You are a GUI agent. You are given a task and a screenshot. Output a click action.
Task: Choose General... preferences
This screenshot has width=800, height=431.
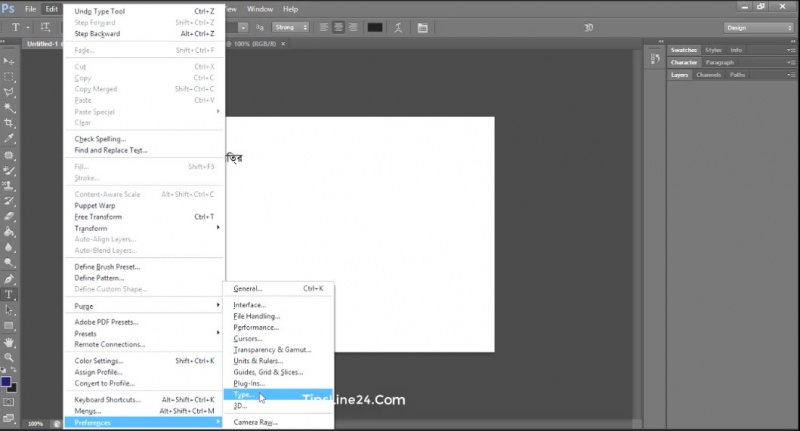[x=279, y=288]
